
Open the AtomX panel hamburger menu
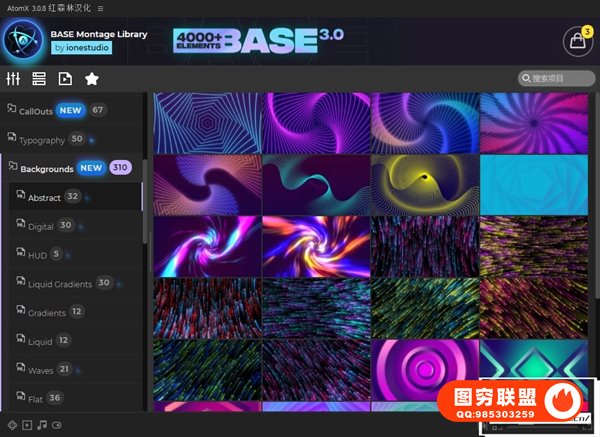coord(100,7)
